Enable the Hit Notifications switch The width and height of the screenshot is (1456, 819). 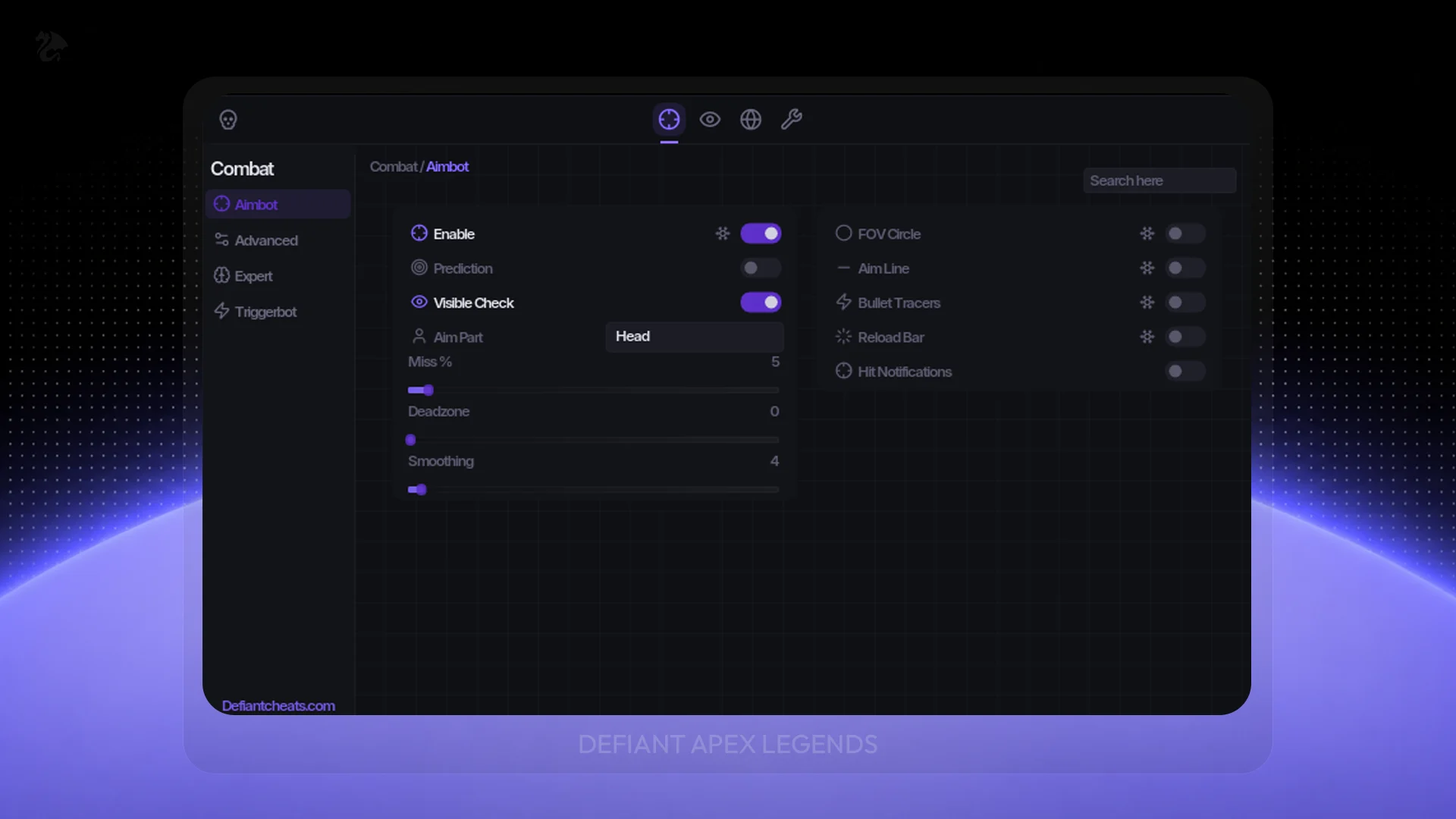pyautogui.click(x=1185, y=371)
